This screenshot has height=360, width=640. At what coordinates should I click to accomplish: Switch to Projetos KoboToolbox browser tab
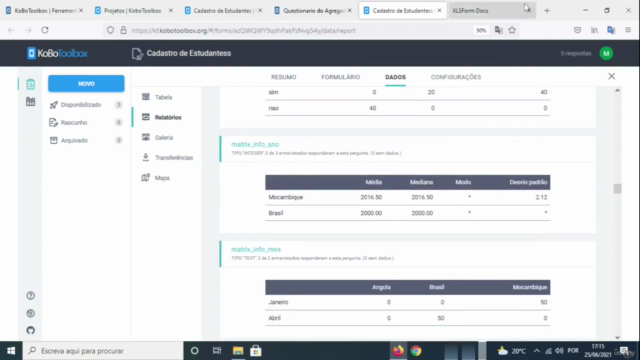point(133,11)
